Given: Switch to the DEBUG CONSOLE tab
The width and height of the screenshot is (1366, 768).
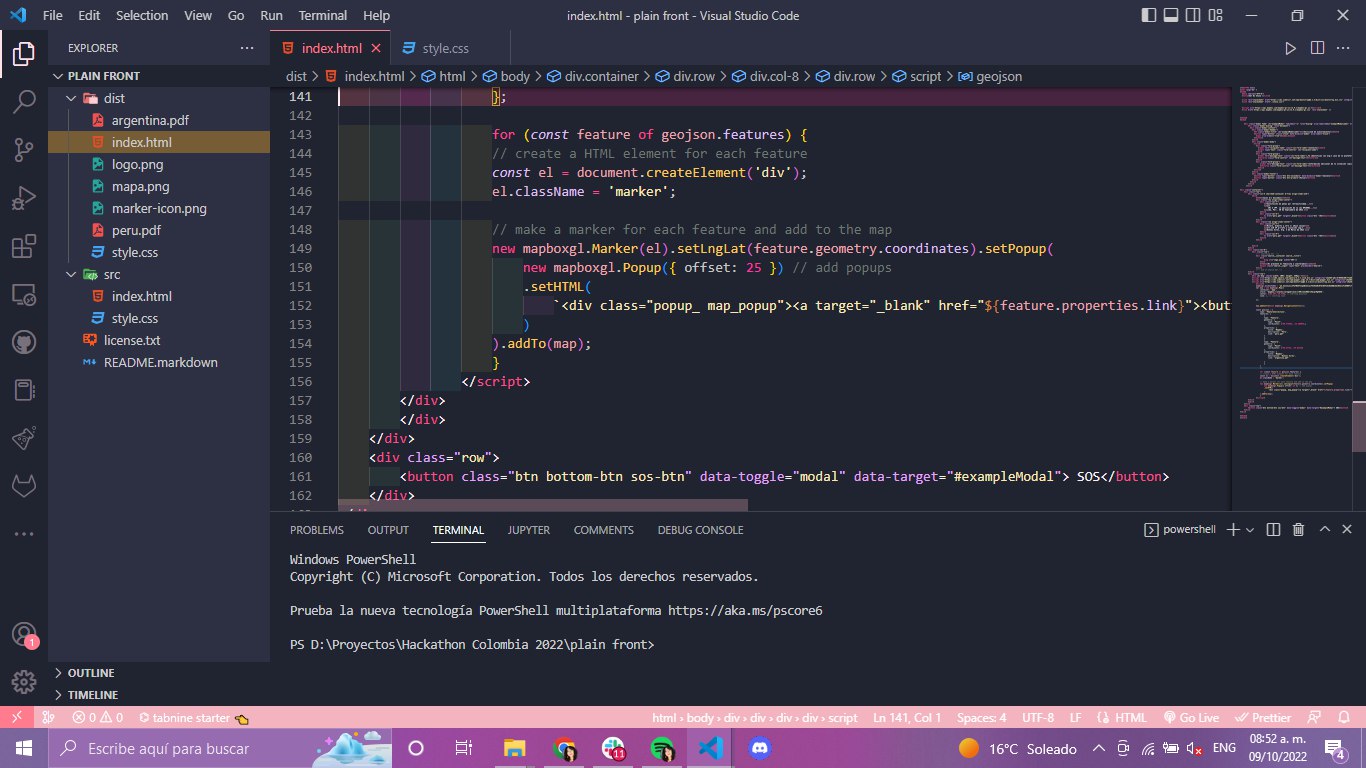Looking at the screenshot, I should click(700, 530).
